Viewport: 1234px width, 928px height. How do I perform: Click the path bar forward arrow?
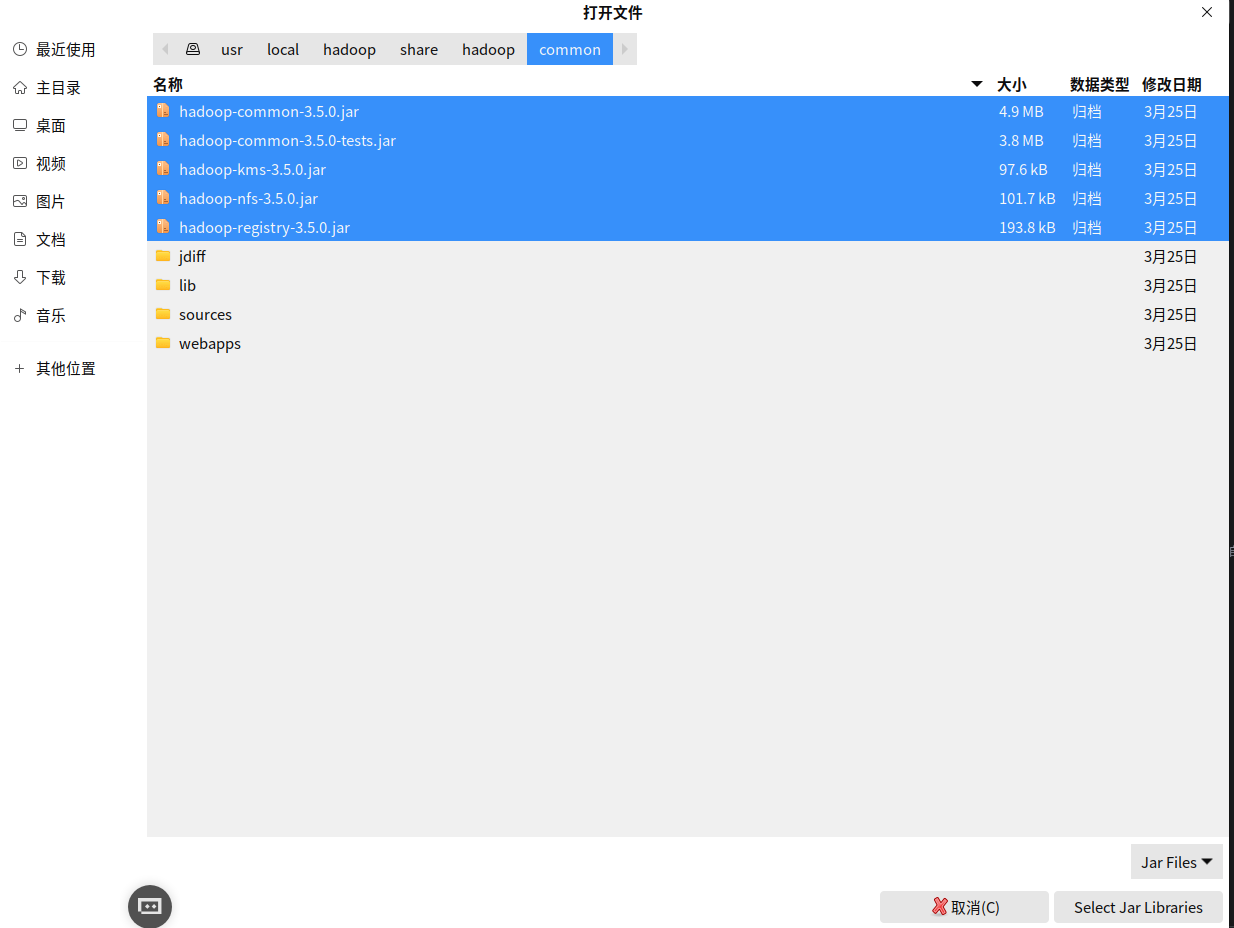point(625,49)
